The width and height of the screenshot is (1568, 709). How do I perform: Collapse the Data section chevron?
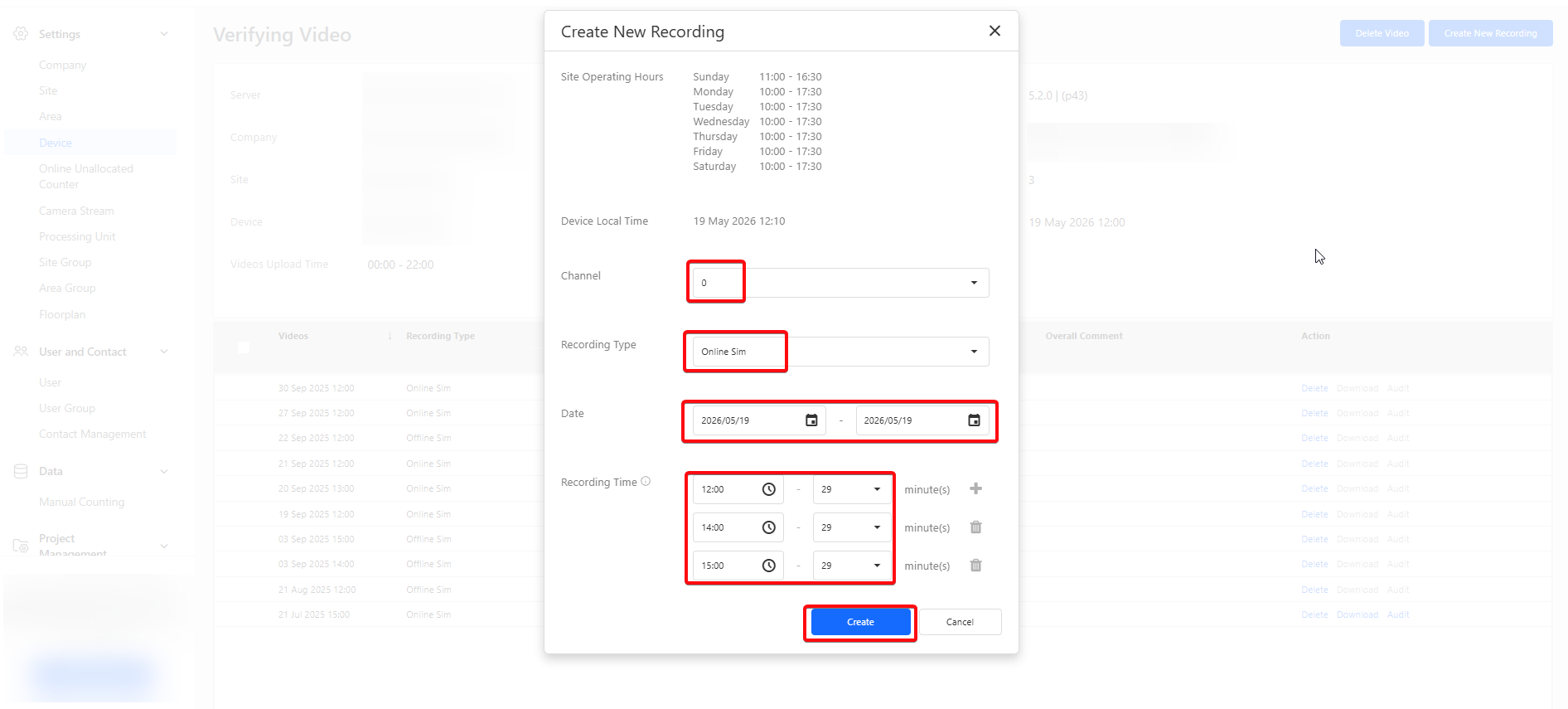164,471
